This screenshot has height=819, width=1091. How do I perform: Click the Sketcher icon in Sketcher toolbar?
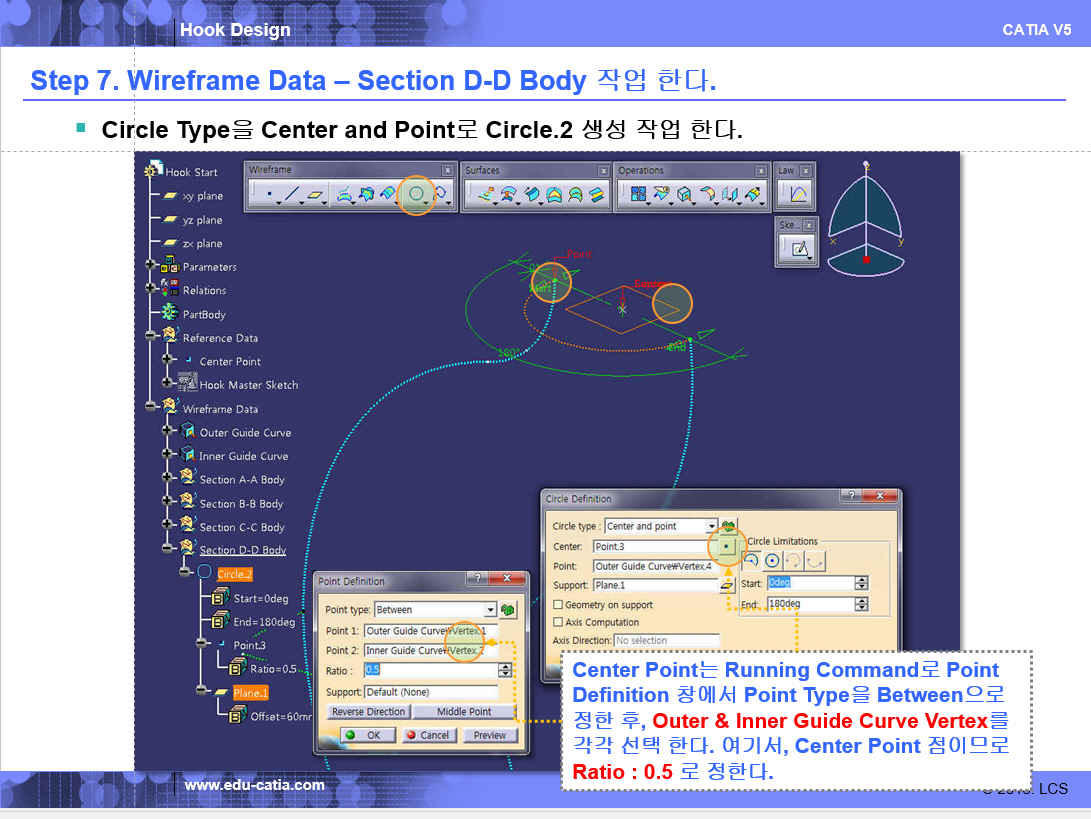pos(798,250)
